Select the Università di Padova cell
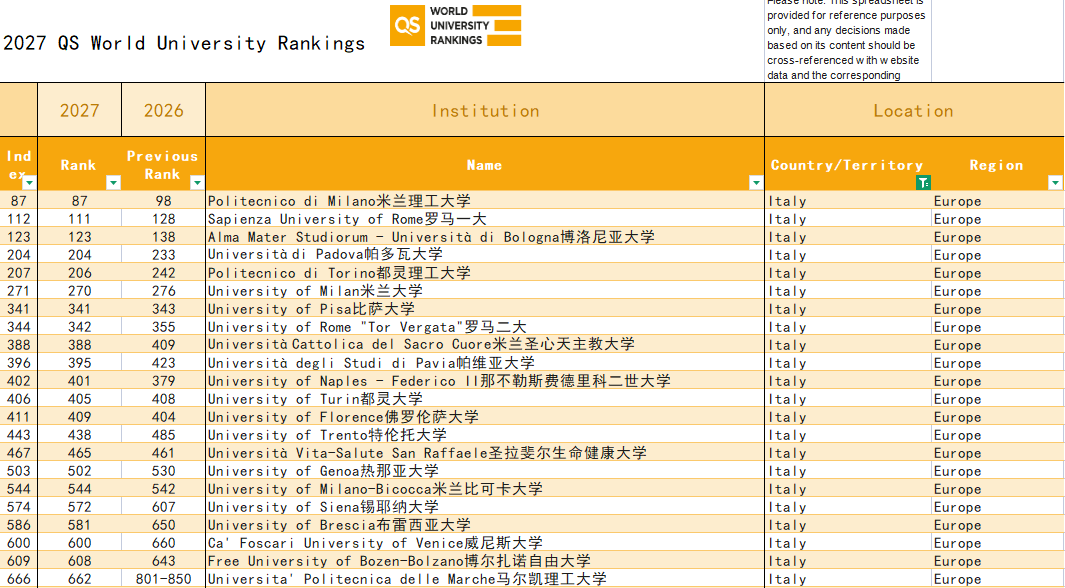1065x588 pixels. pyautogui.click(x=485, y=255)
